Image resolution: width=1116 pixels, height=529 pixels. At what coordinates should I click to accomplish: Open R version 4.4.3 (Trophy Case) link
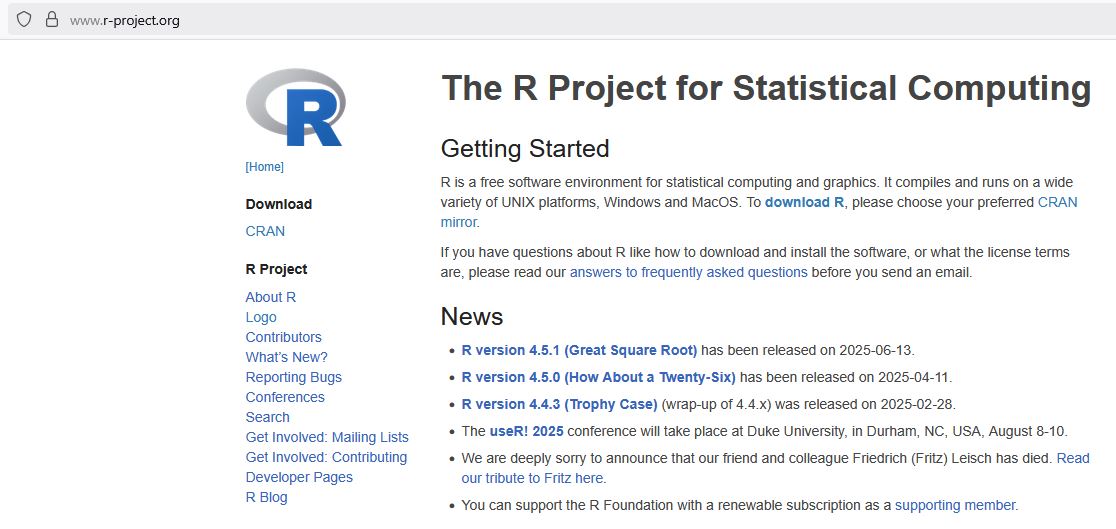559,404
